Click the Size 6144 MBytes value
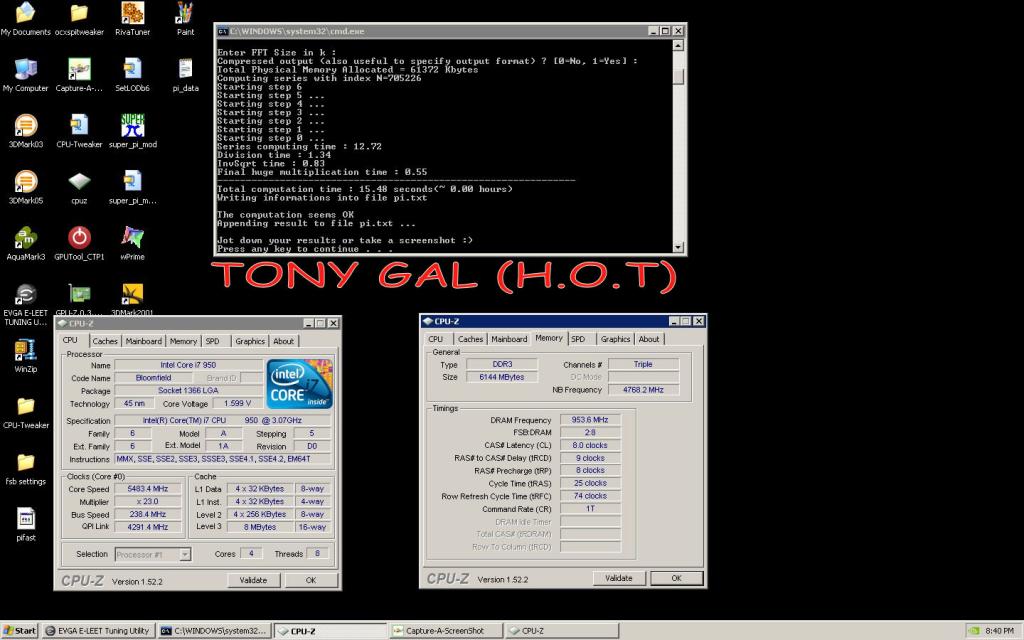The height and width of the screenshot is (640, 1024). point(502,377)
